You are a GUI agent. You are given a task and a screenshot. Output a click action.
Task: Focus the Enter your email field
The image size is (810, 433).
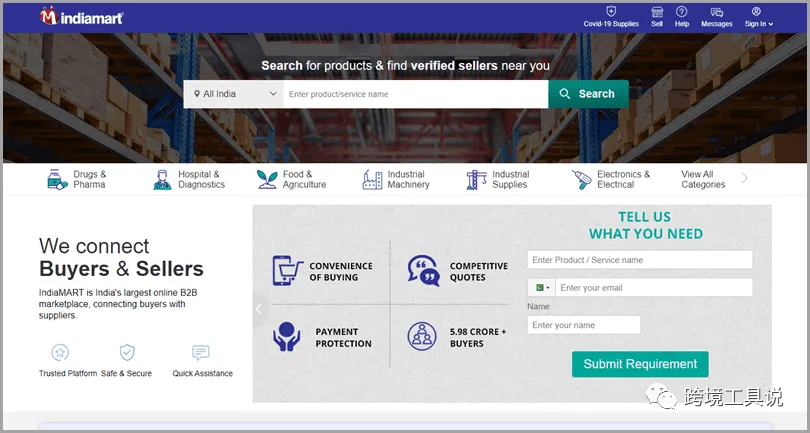click(653, 288)
